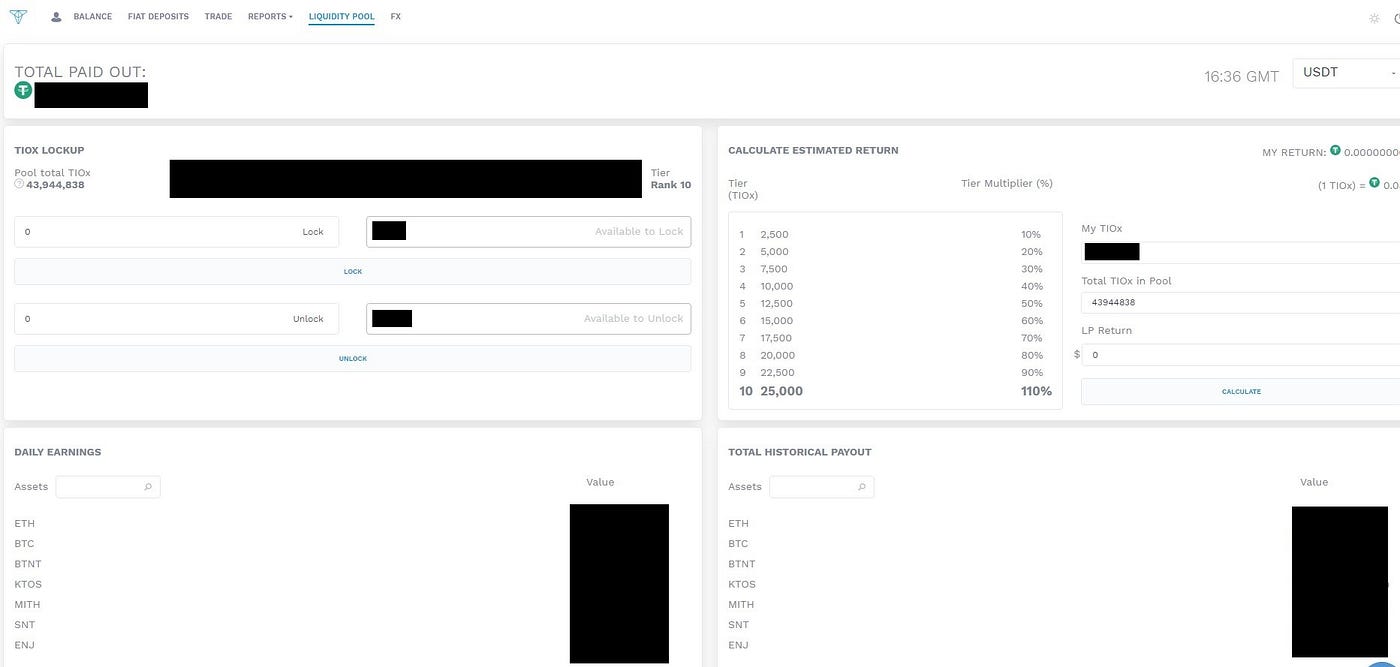Viewport: 1400px width, 667px height.
Task: Click the Tether icon under Total Paid Out
Action: tap(23, 90)
